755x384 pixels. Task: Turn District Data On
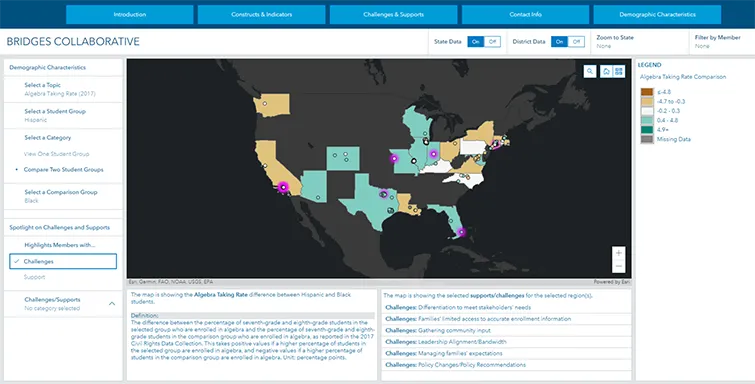coord(559,42)
